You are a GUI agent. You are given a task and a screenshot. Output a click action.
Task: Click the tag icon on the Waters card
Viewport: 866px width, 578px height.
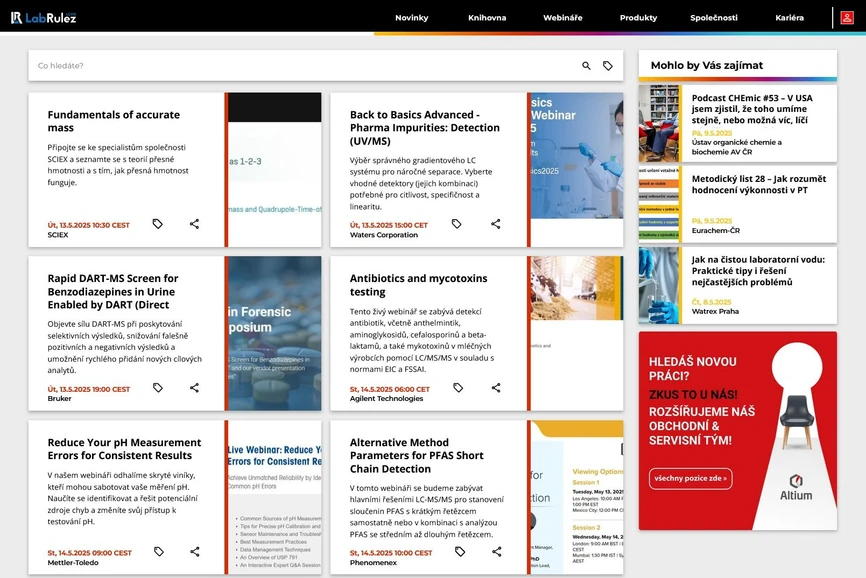point(458,224)
